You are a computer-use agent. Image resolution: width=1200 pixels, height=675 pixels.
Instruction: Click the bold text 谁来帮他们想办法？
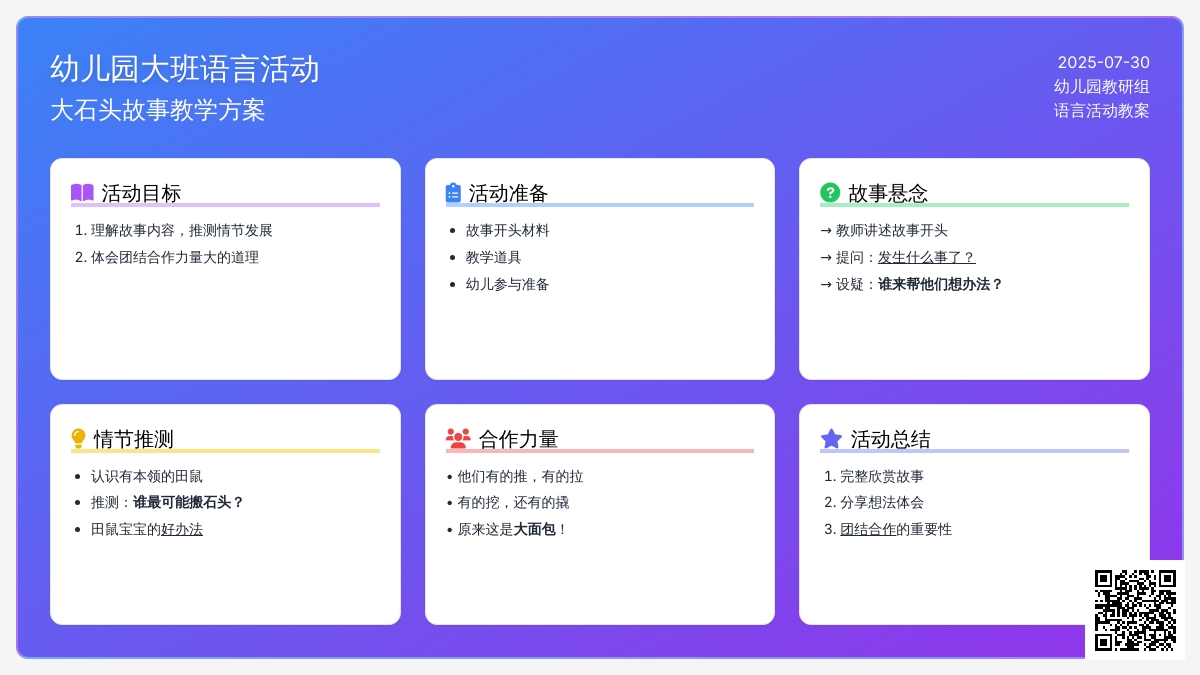941,284
